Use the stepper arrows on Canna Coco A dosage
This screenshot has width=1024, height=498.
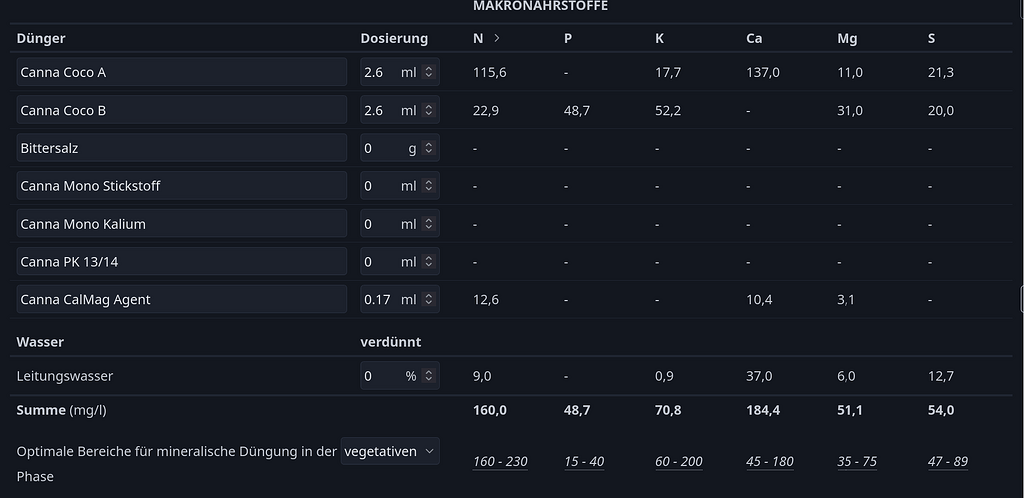[x=428, y=72]
